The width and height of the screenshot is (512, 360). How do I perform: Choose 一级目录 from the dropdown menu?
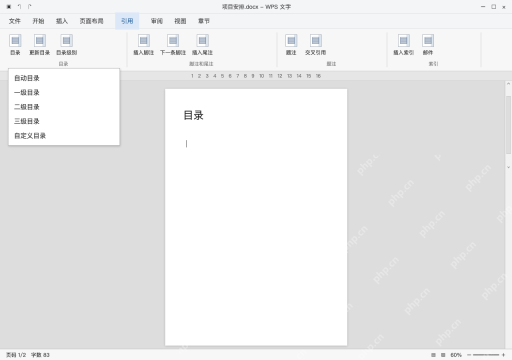tap(64, 92)
